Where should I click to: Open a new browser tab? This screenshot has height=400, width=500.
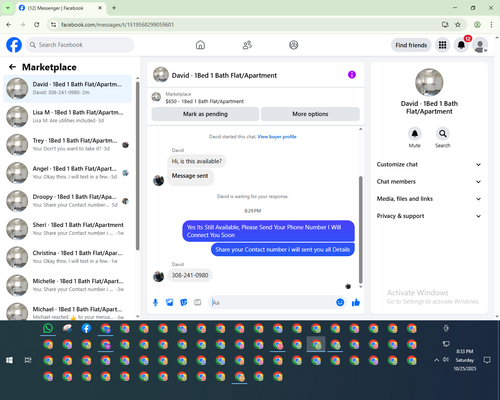[114, 8]
